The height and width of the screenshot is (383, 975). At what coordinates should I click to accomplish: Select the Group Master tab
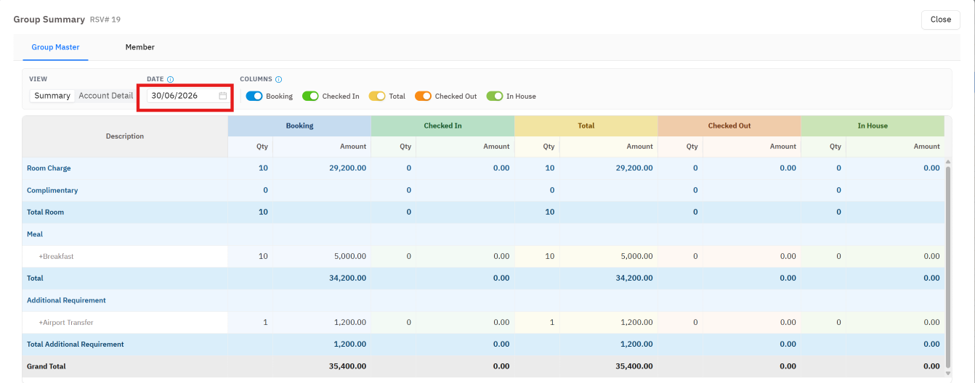pos(55,47)
